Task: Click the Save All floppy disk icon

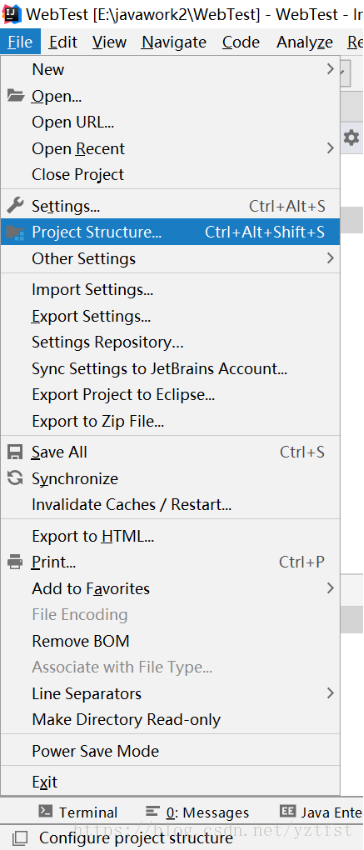Action: [15, 452]
